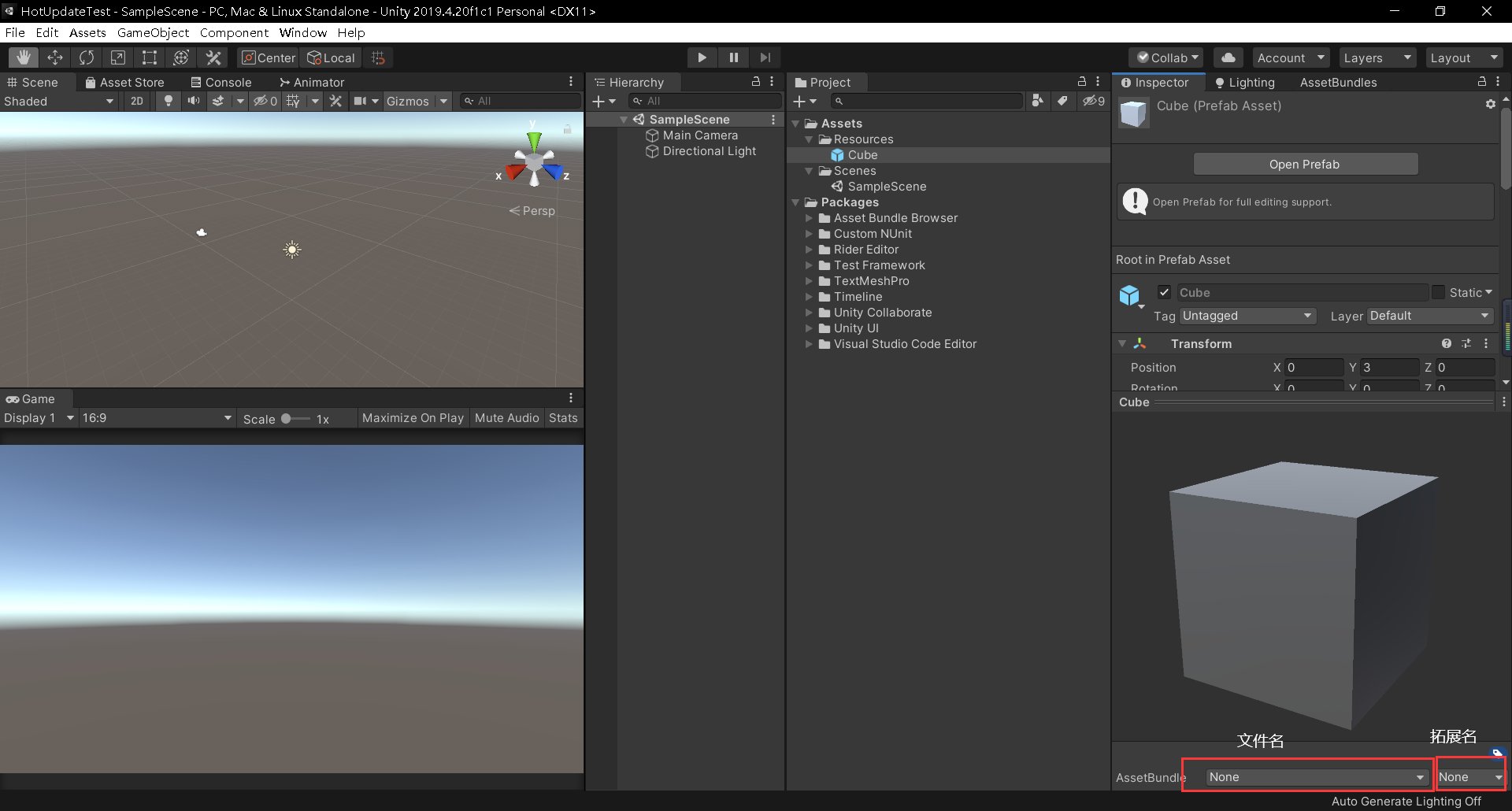Select the Scale tool
This screenshot has height=811, width=1512.
(118, 57)
